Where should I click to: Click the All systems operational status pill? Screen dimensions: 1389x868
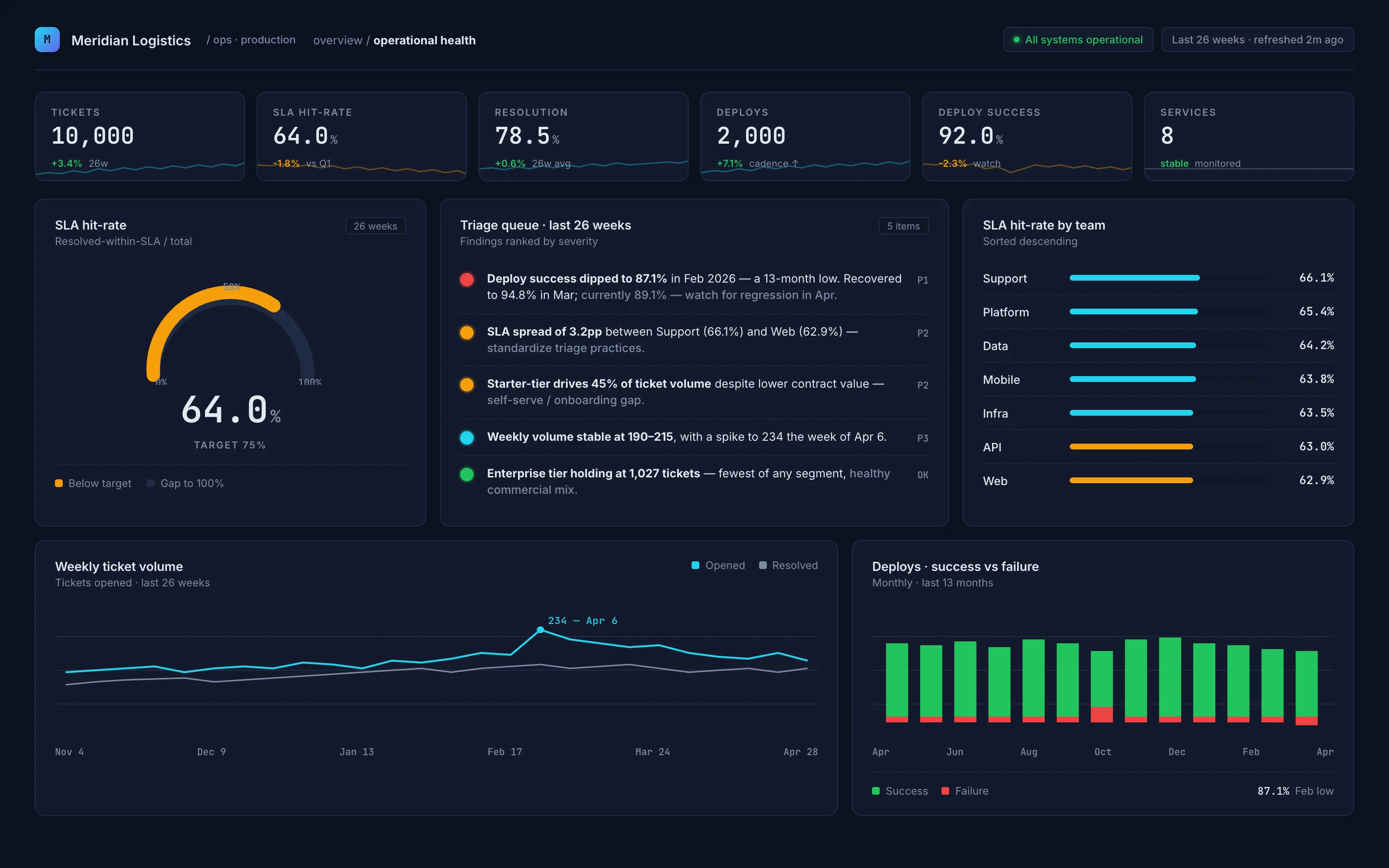[x=1078, y=40]
